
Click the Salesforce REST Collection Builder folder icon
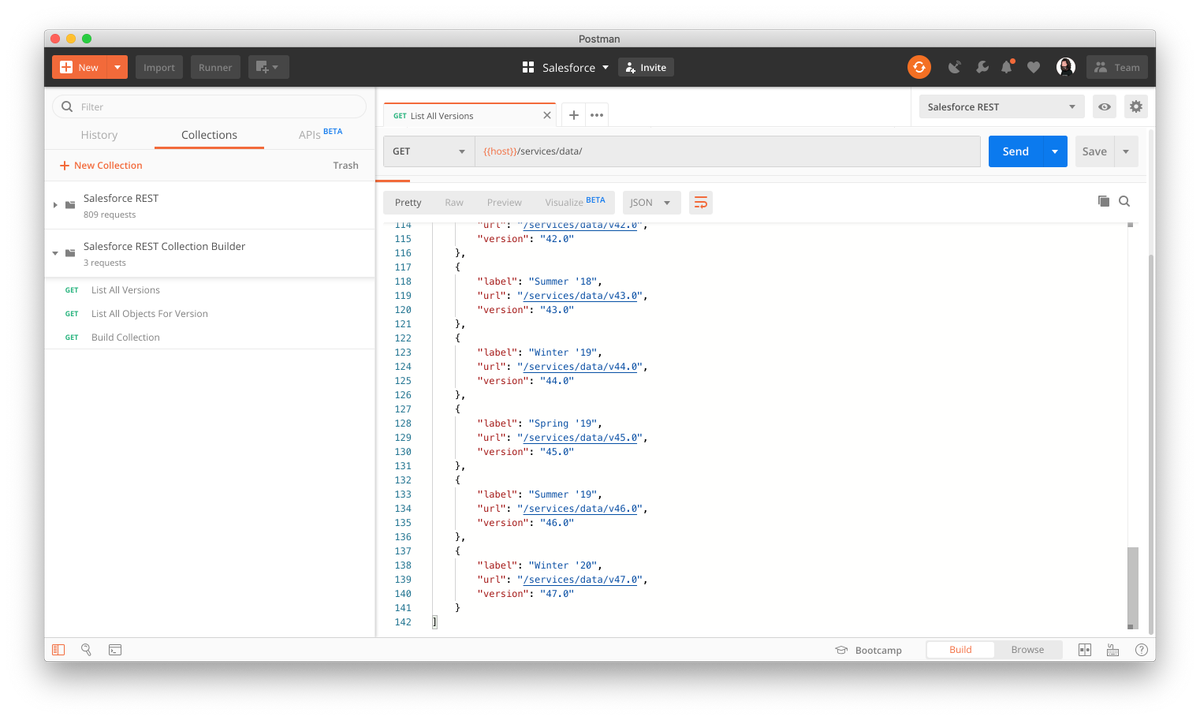click(x=70, y=253)
